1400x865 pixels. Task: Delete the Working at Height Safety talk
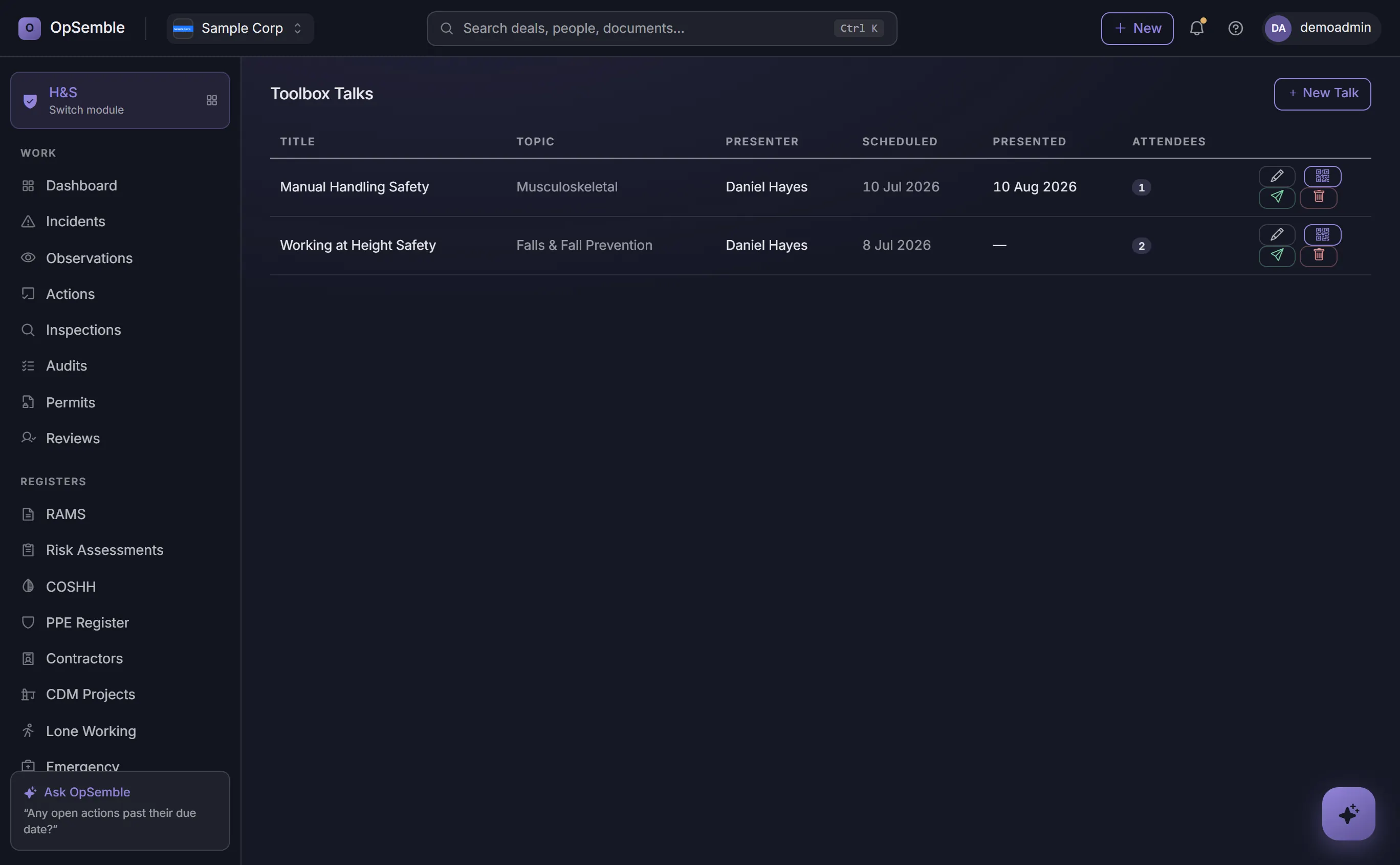point(1318,256)
